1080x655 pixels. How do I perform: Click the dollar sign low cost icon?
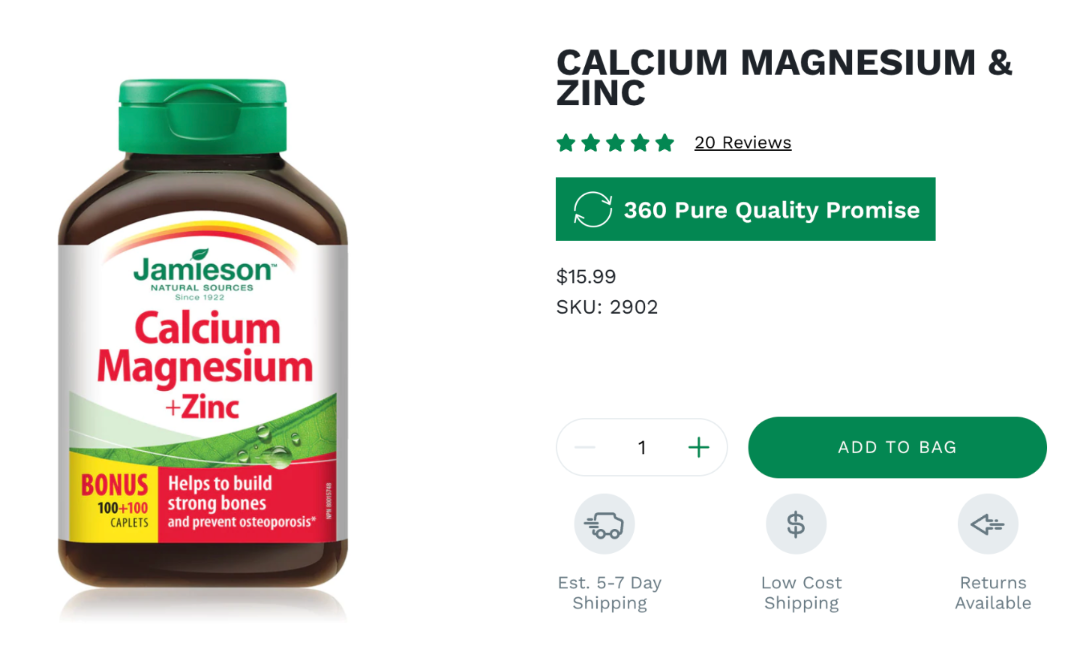click(x=796, y=524)
